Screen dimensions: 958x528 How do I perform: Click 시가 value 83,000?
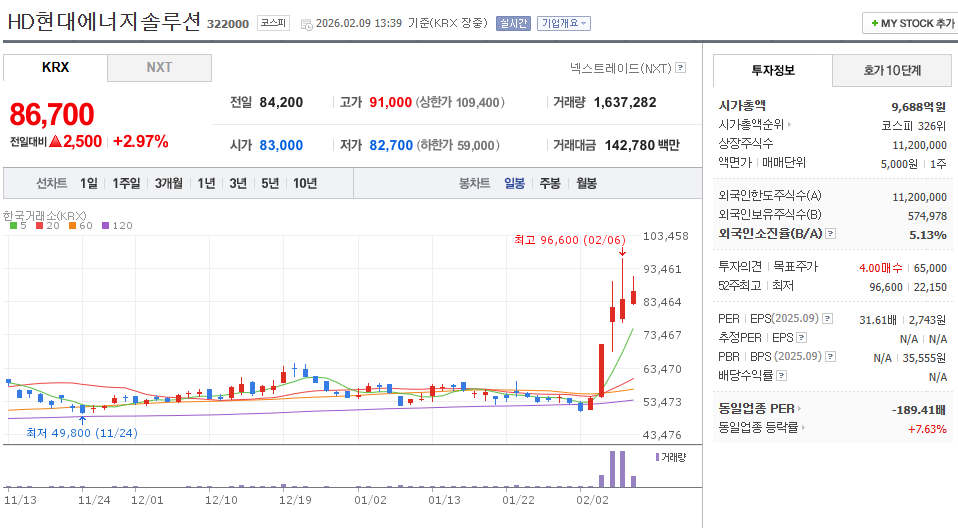[x=281, y=145]
